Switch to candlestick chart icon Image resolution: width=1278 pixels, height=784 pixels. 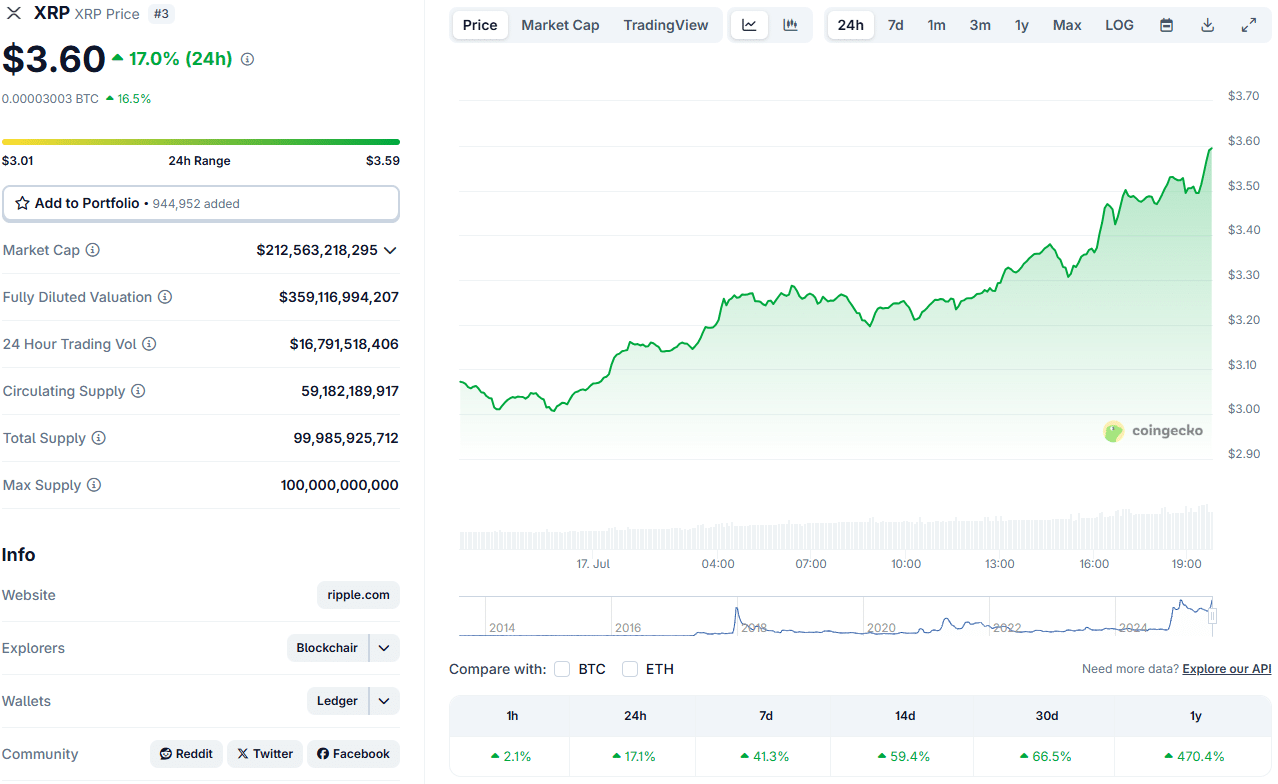[790, 24]
